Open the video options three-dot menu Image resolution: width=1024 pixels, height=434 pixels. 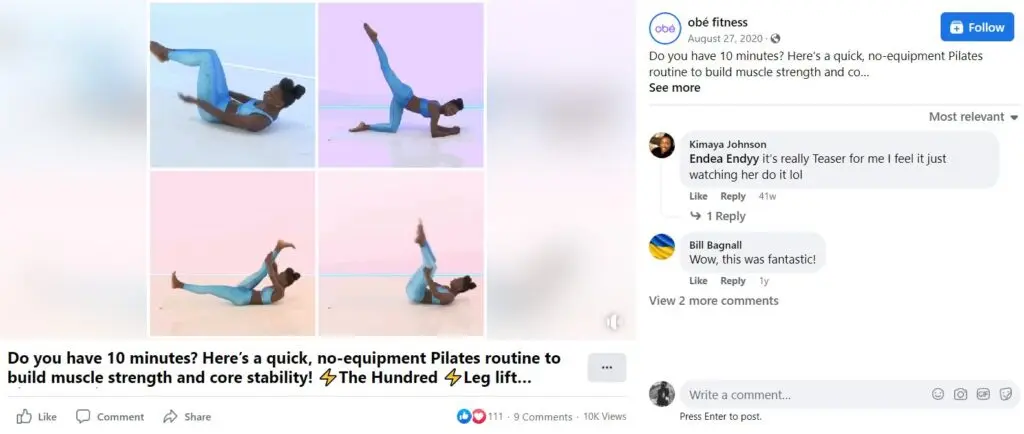point(607,367)
